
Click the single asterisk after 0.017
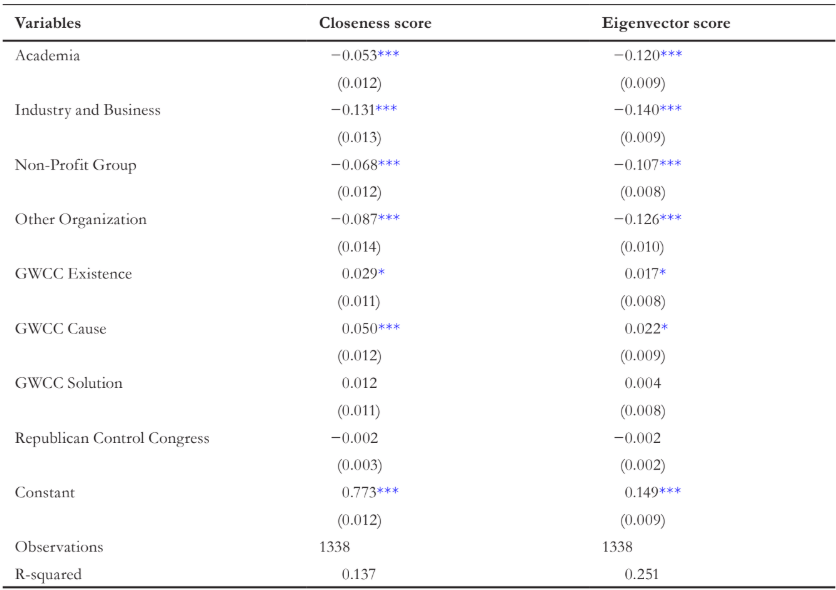click(663, 273)
